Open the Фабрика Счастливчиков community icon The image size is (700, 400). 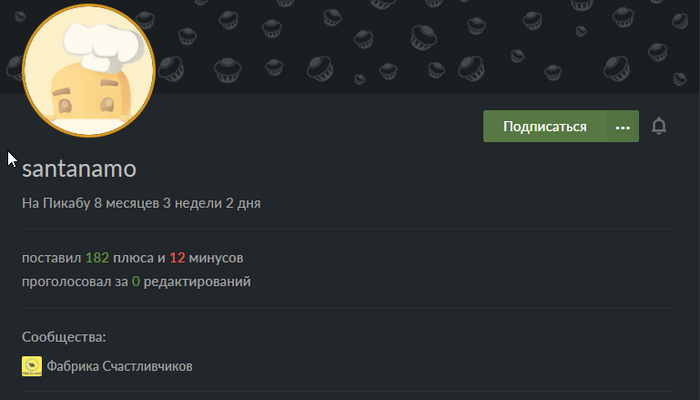[x=32, y=366]
